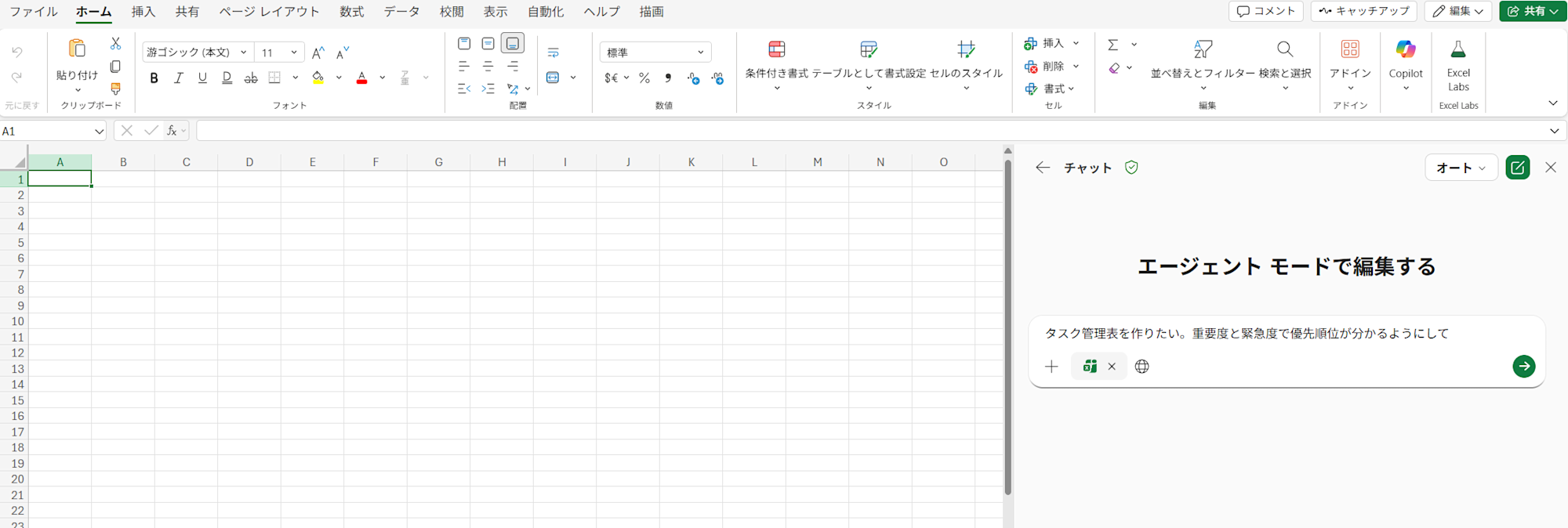Screen dimensions: 1568x528
Task: Open 並べ替えとフィルター sort and filter
Action: point(1203,64)
